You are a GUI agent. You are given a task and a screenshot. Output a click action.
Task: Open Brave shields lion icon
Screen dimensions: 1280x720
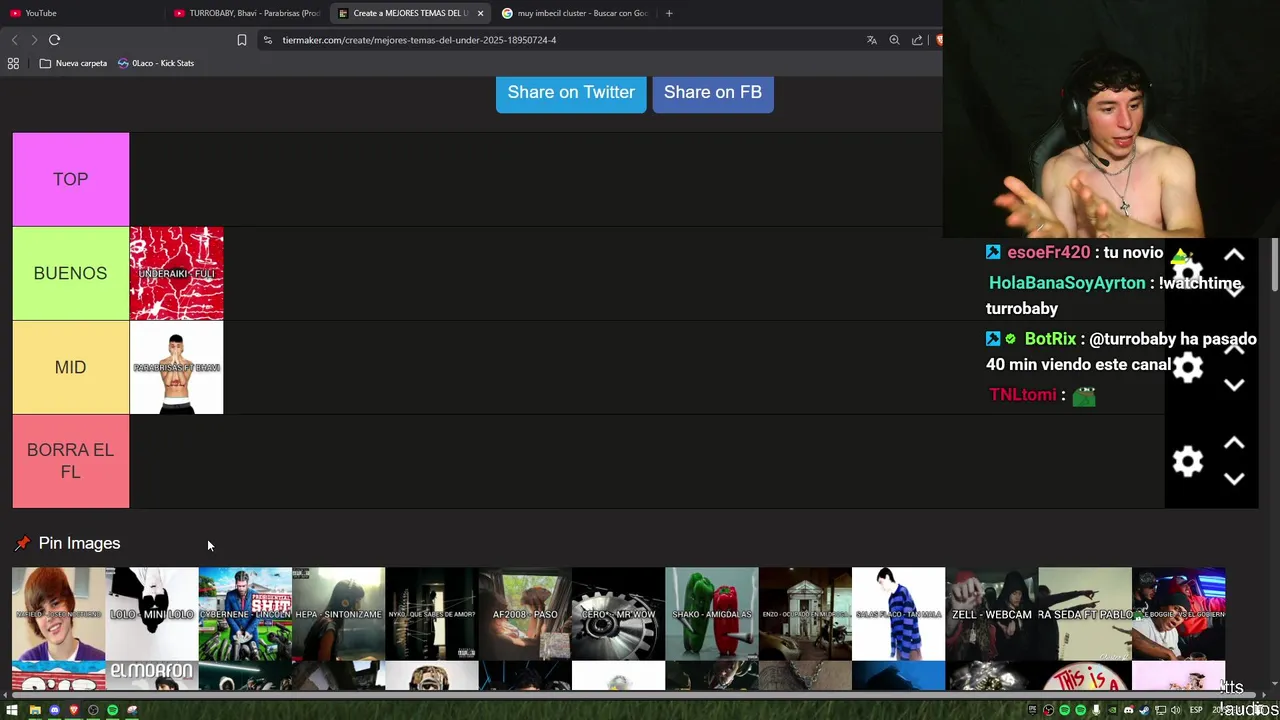938,40
